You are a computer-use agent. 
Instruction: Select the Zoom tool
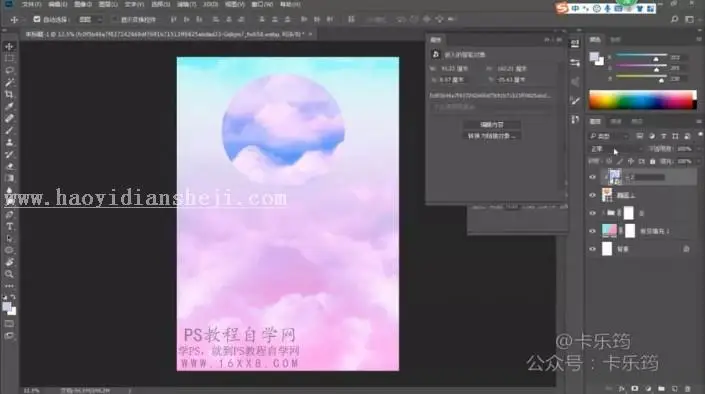point(9,273)
